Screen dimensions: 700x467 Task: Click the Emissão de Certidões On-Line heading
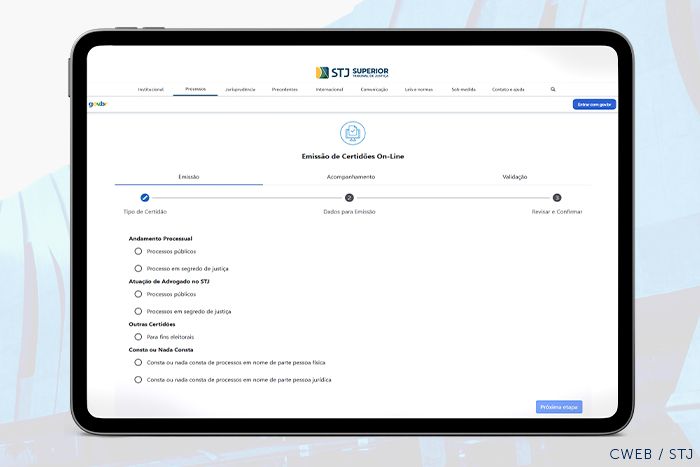pos(353,156)
